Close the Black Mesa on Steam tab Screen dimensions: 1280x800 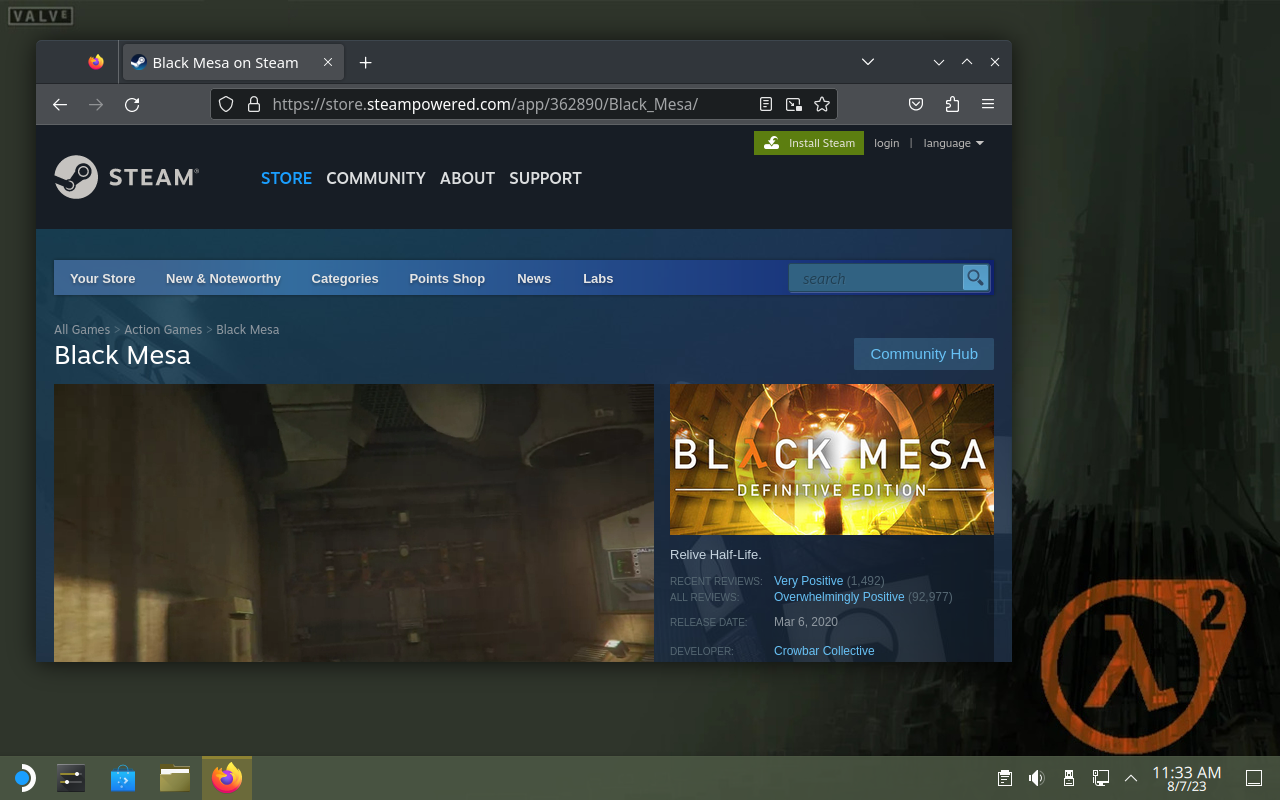click(x=328, y=62)
